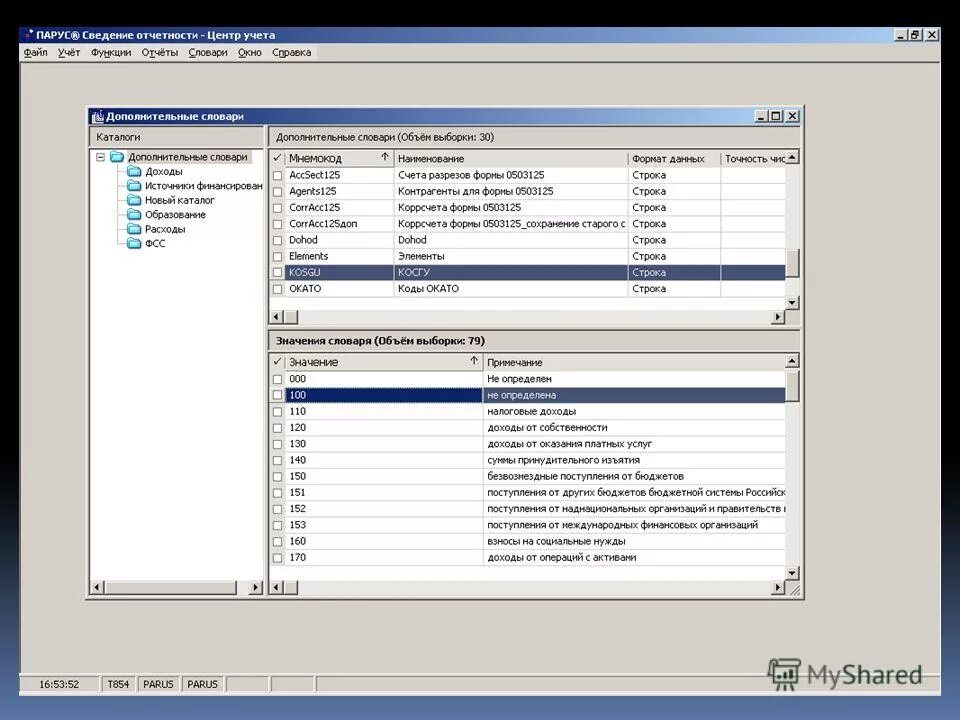
Task: Click the Расходы folder icon
Action: pos(134,229)
